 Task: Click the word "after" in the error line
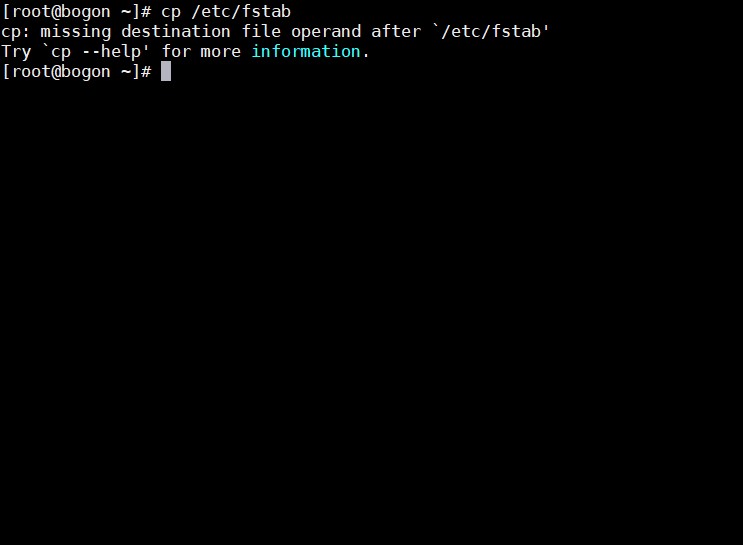396,31
